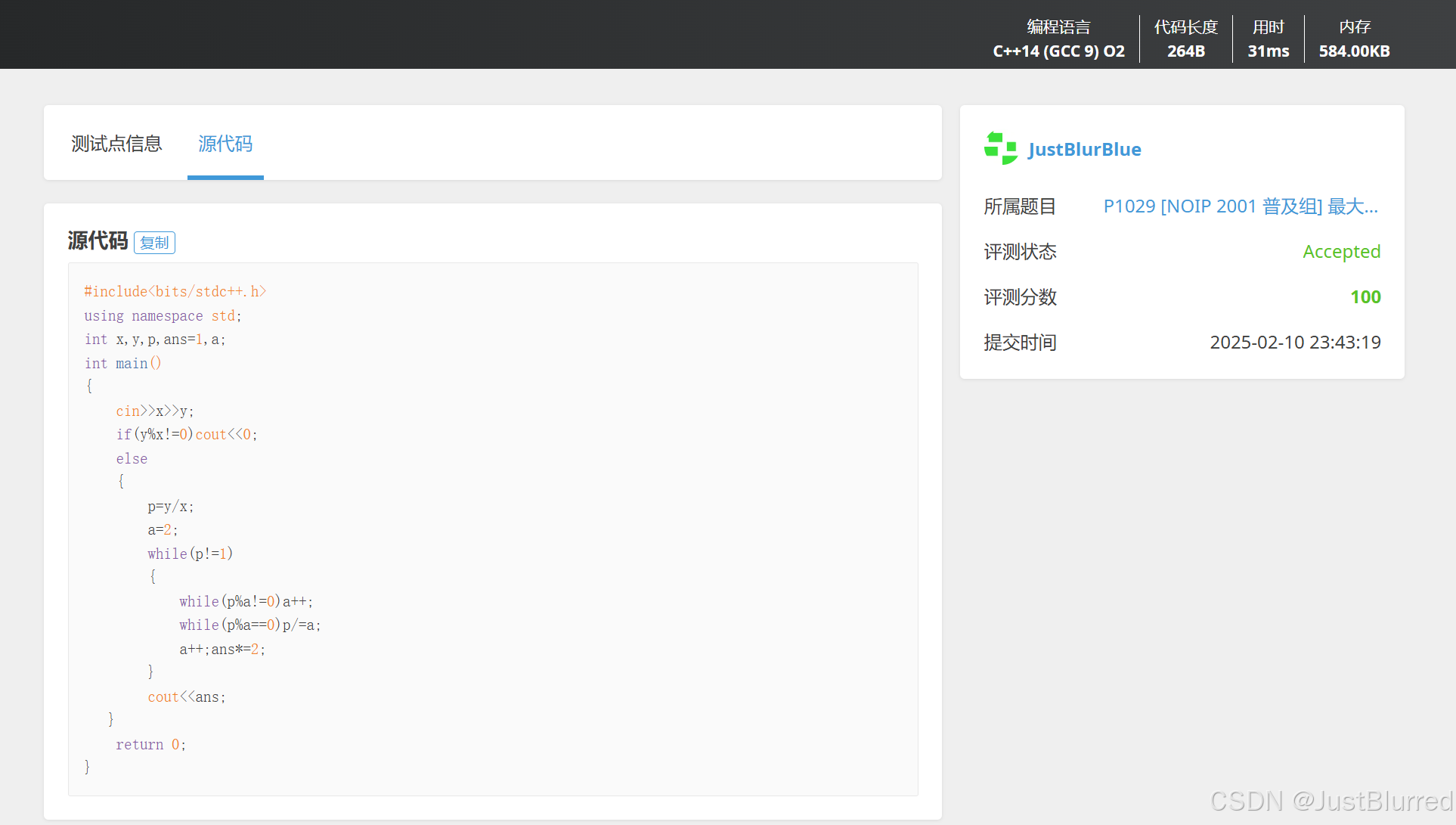Open the 测试点信息 tab
This screenshot has width=1456, height=825.
(116, 144)
